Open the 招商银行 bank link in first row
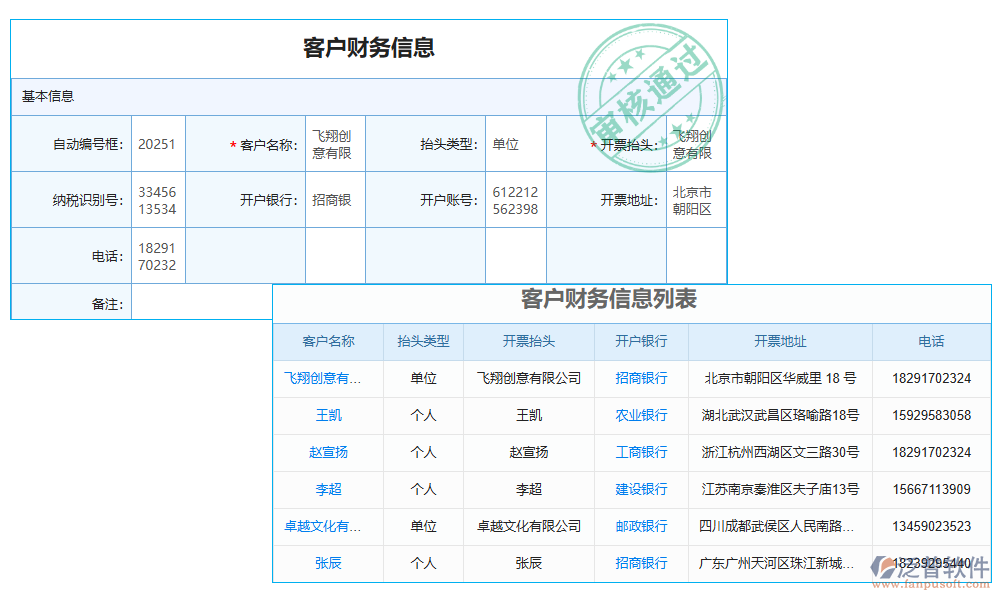 point(640,380)
